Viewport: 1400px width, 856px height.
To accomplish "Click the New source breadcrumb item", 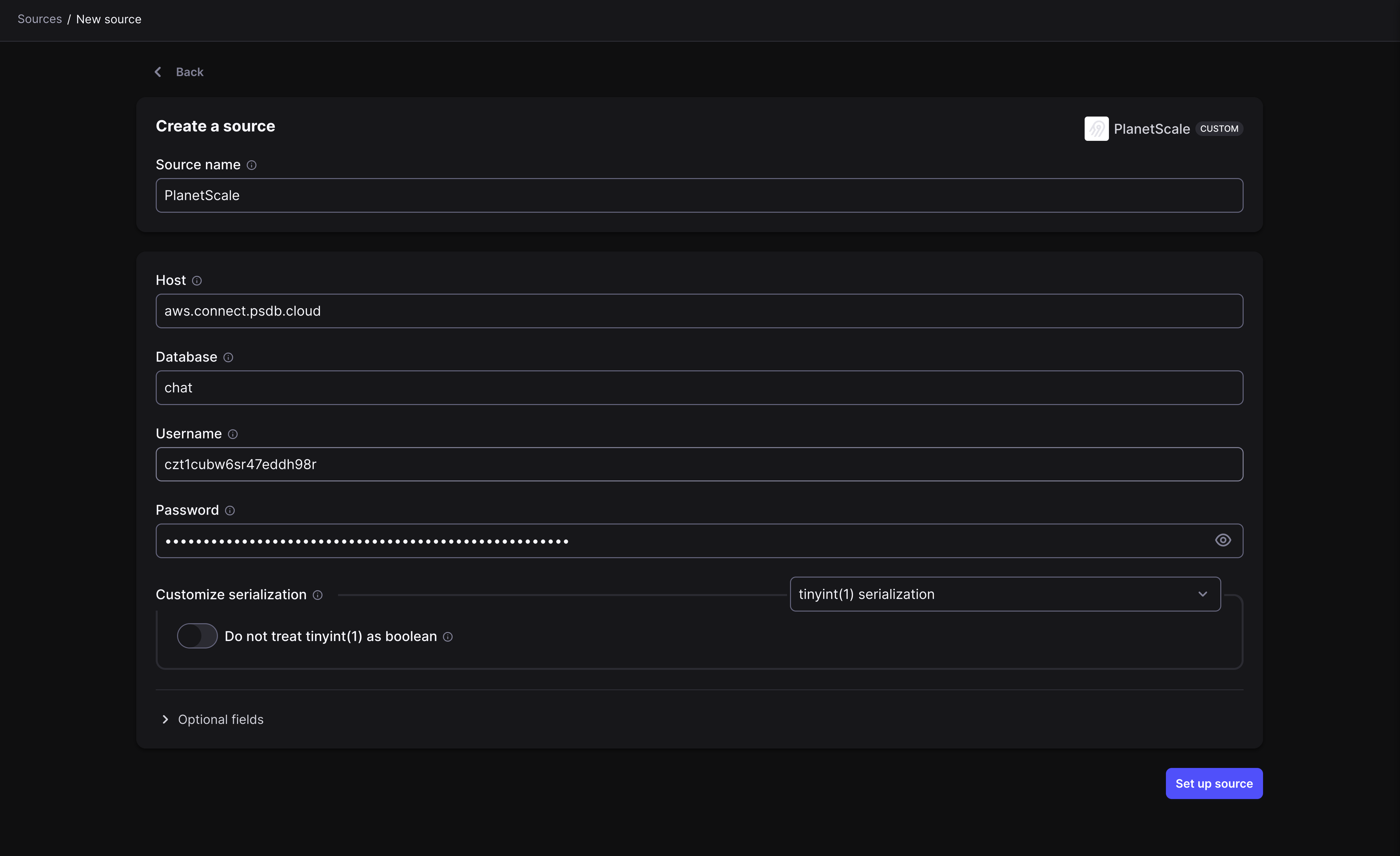I will 108,19.
